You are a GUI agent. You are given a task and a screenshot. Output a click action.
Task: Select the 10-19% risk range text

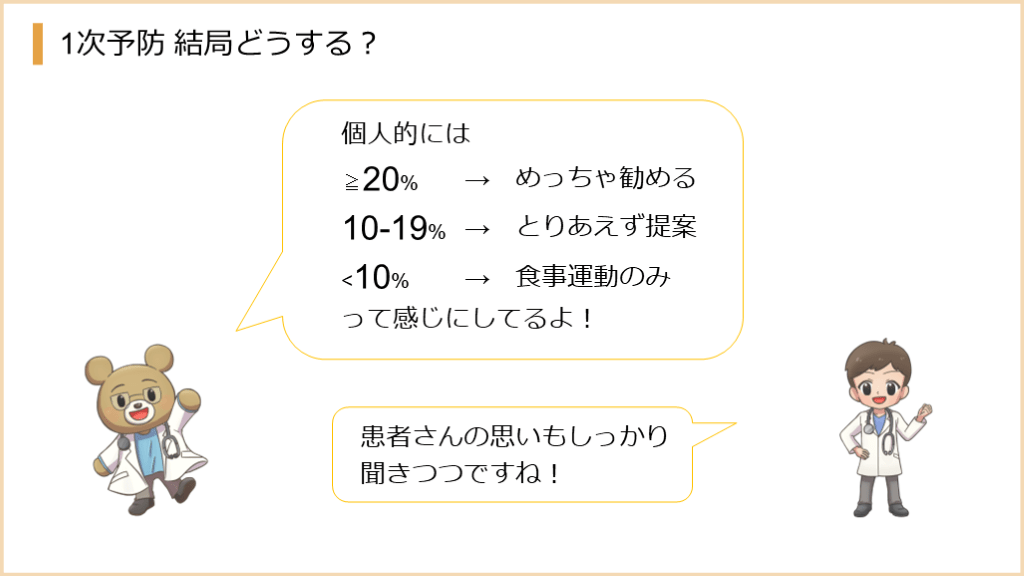coord(394,229)
